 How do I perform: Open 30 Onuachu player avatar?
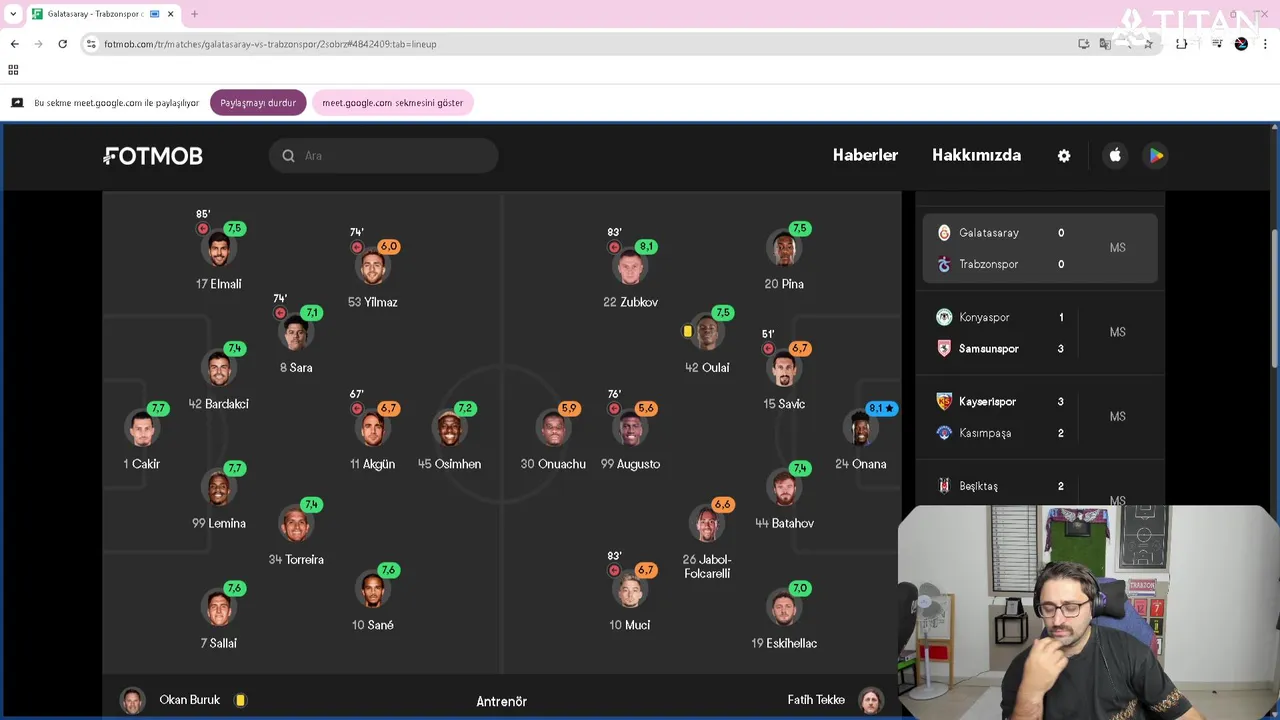click(x=553, y=429)
